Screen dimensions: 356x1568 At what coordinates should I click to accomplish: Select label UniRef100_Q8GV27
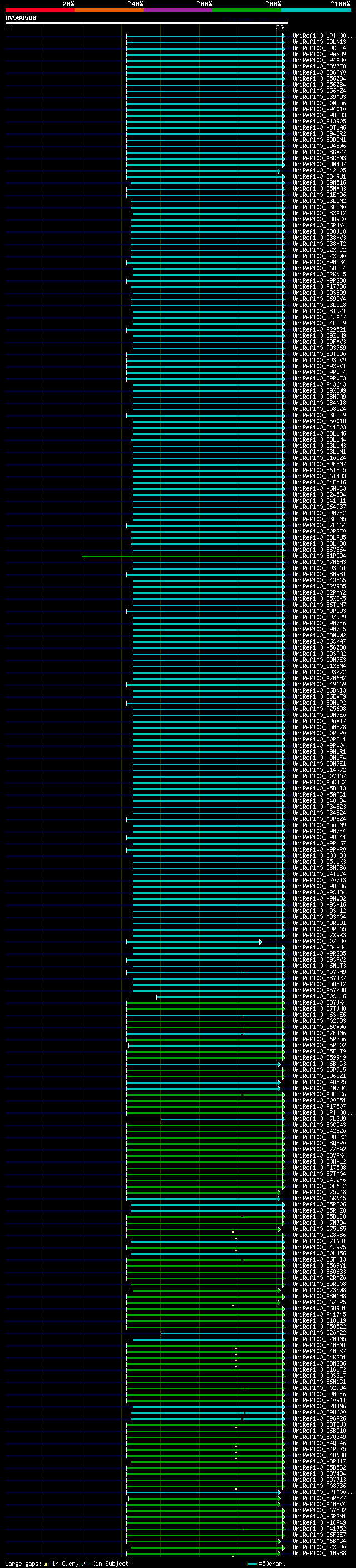point(319,152)
